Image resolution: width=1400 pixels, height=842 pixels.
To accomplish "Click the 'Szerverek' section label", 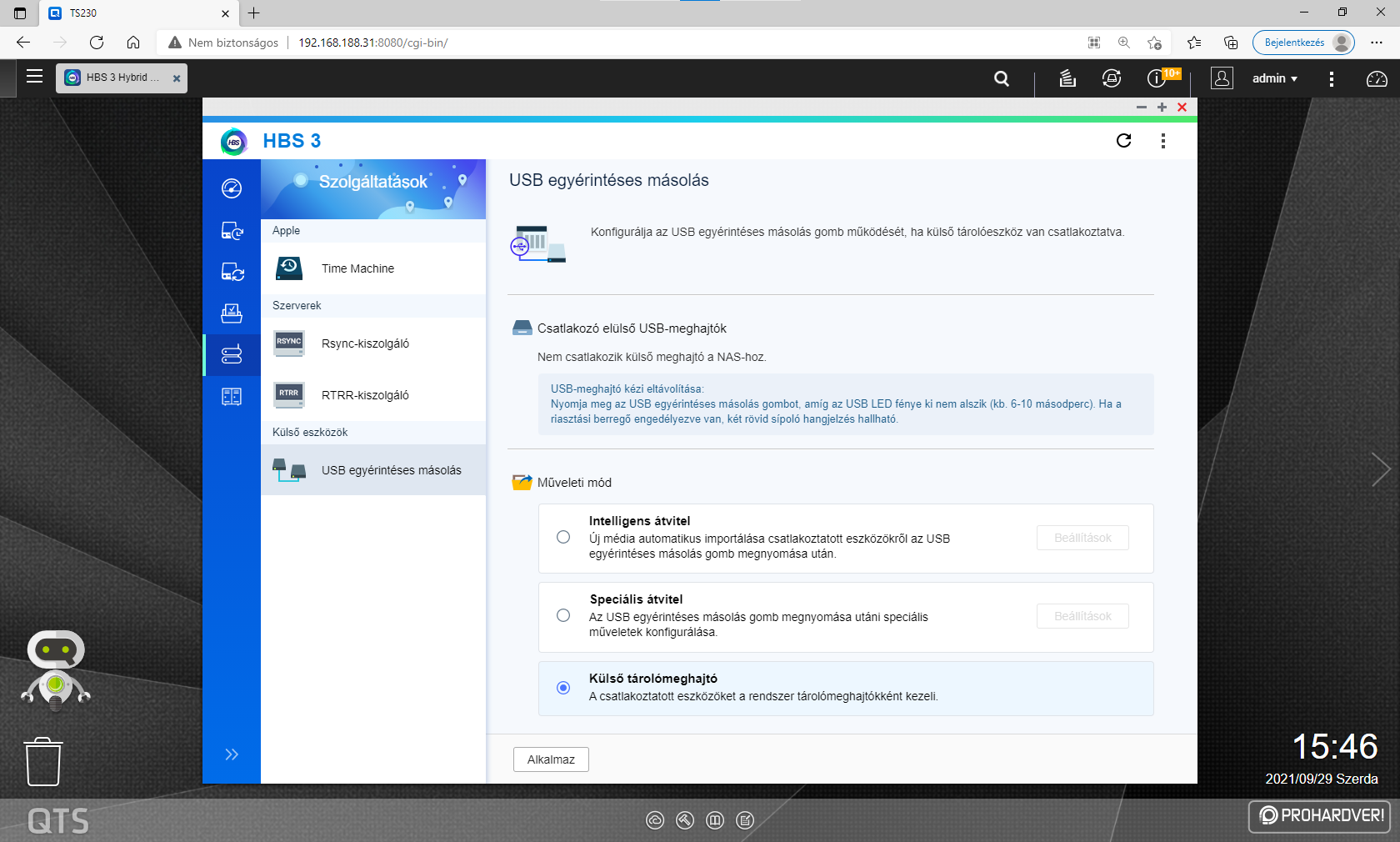I will [297, 306].
